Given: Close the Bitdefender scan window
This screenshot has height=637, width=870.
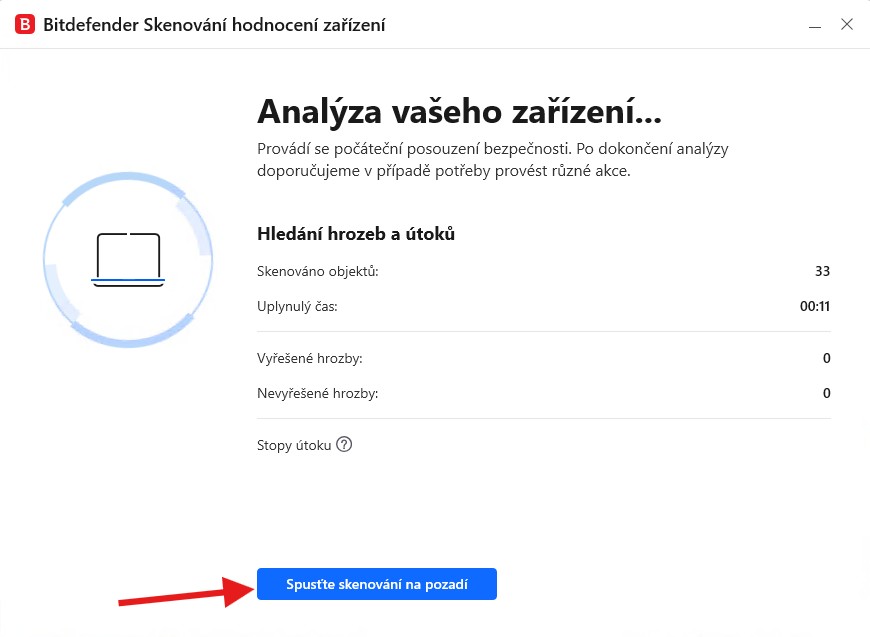Looking at the screenshot, I should click(847, 24).
